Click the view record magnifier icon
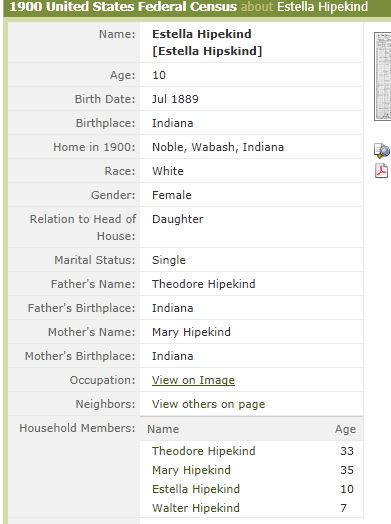 (382, 151)
